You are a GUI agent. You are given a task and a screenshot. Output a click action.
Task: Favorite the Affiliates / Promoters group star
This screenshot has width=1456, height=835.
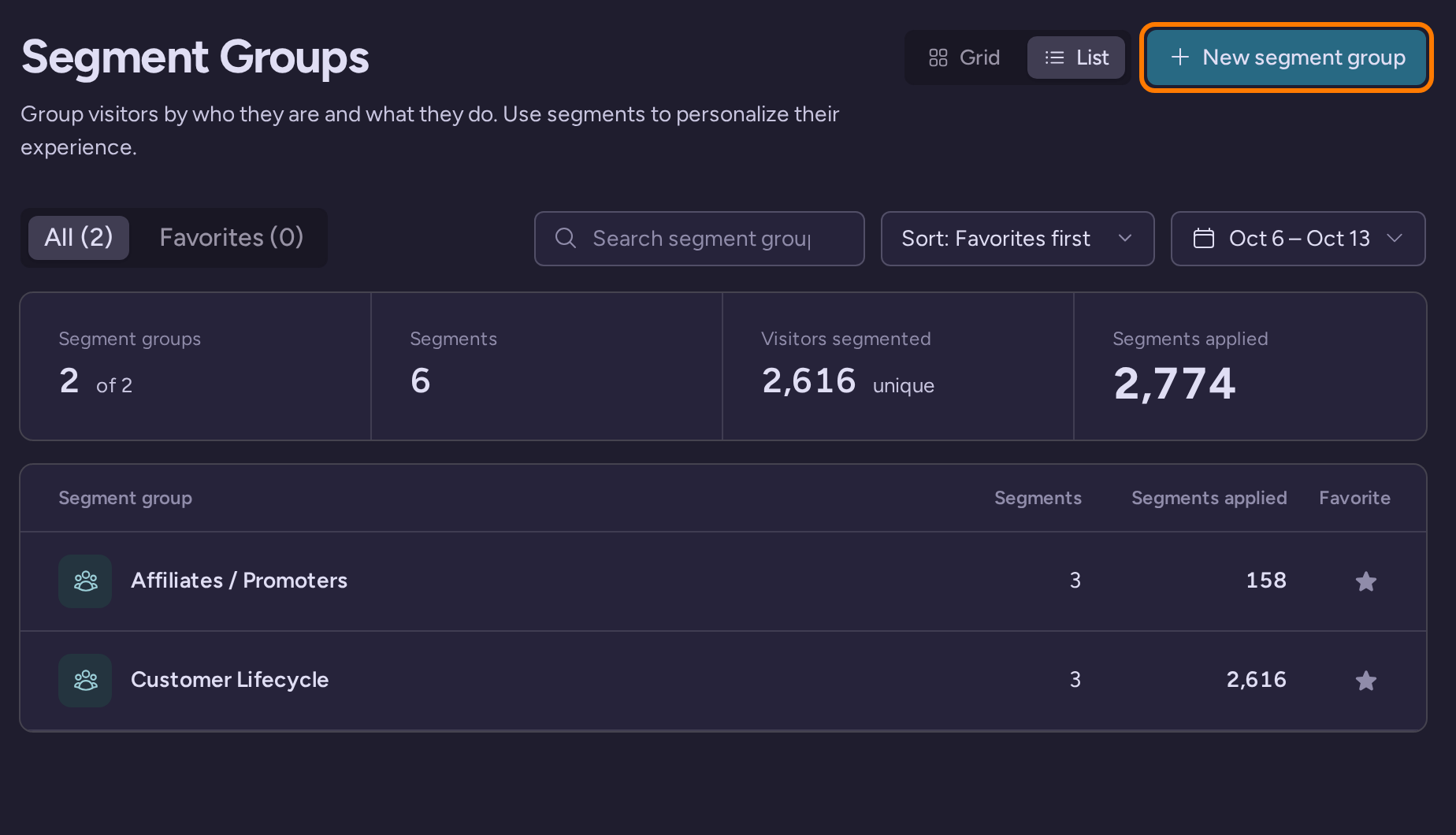1366,581
